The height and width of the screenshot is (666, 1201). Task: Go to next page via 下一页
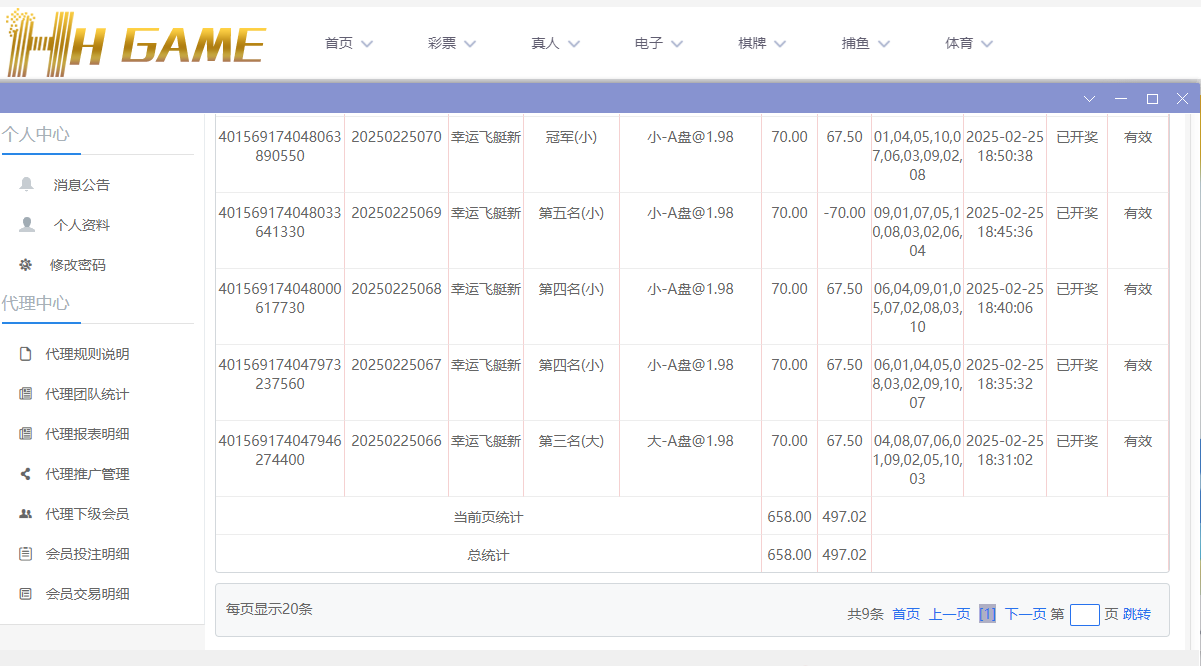coord(1025,614)
